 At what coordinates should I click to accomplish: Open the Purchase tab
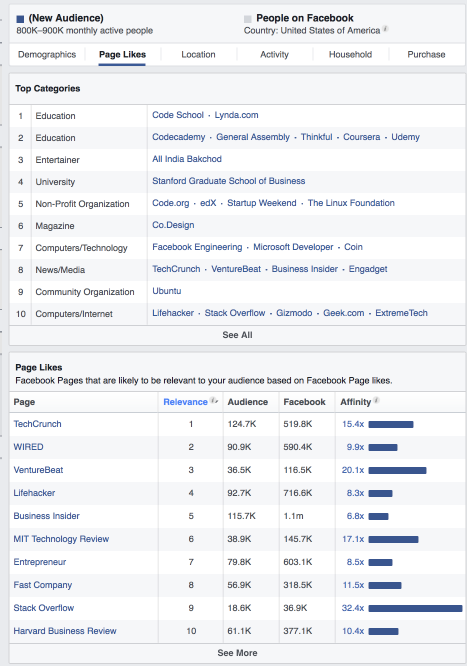pos(426,54)
